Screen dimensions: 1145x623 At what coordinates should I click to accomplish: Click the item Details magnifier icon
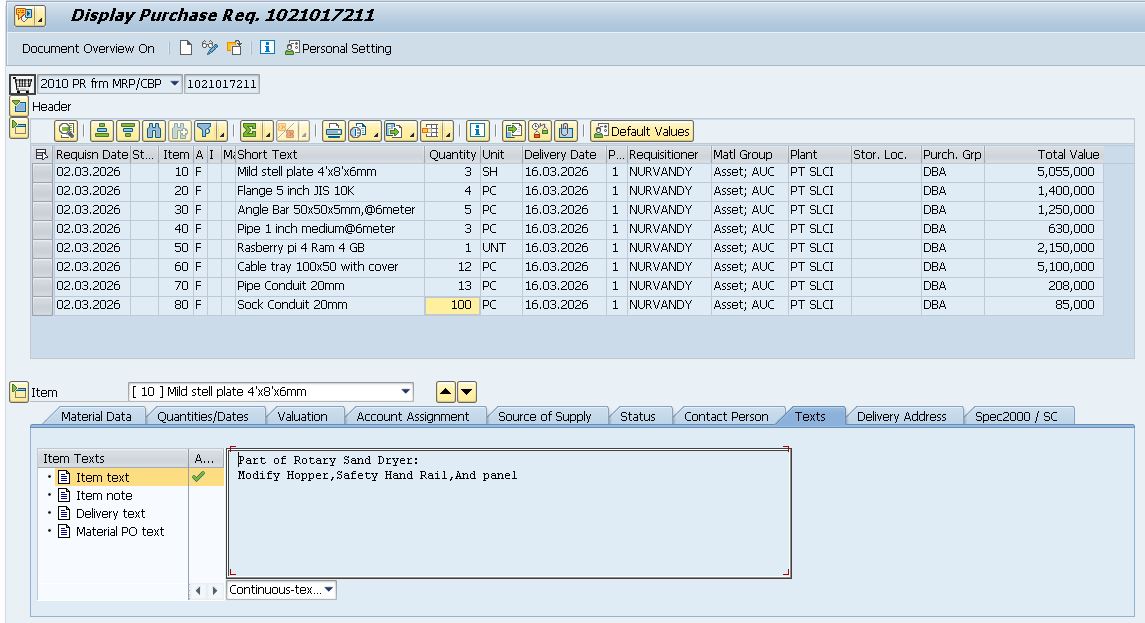click(66, 131)
